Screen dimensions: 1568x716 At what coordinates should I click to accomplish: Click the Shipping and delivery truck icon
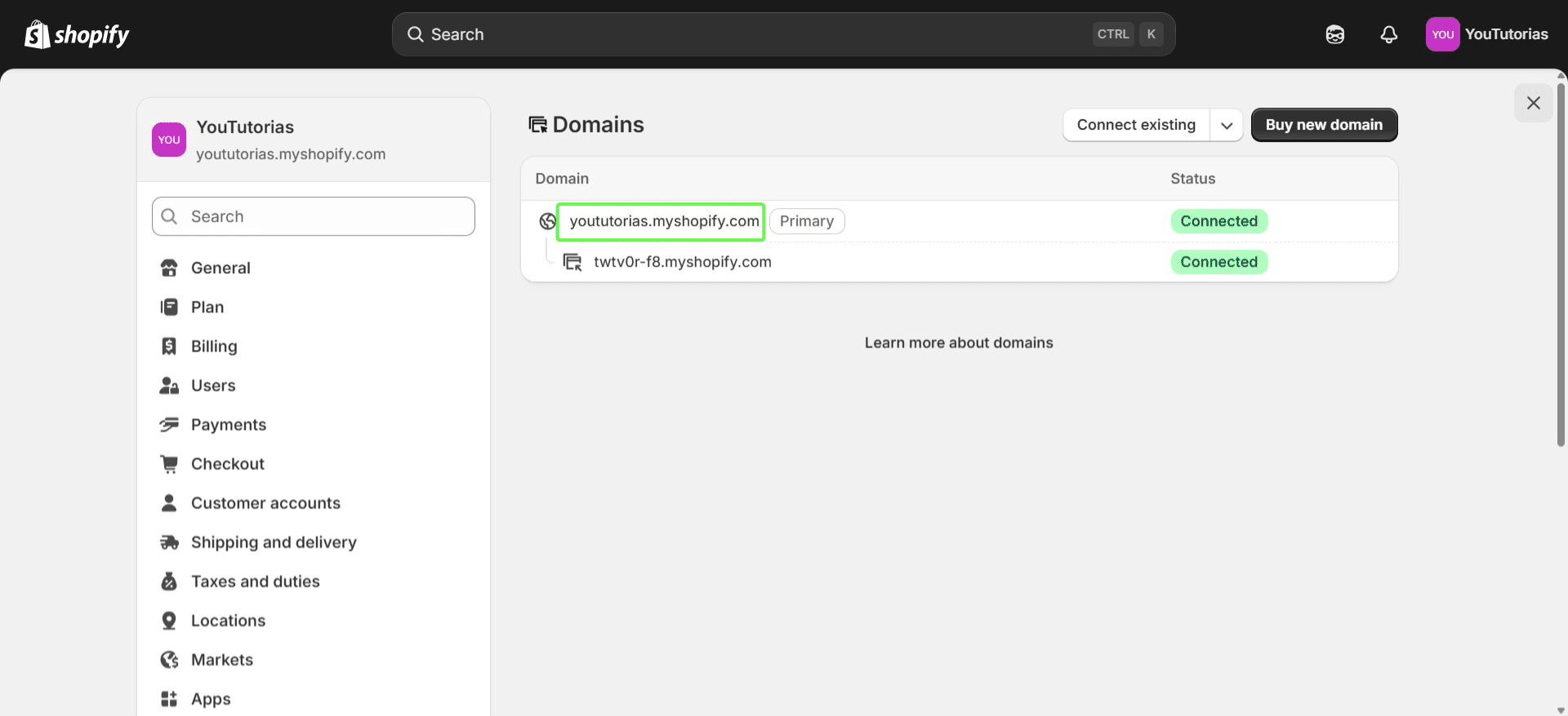click(x=169, y=542)
